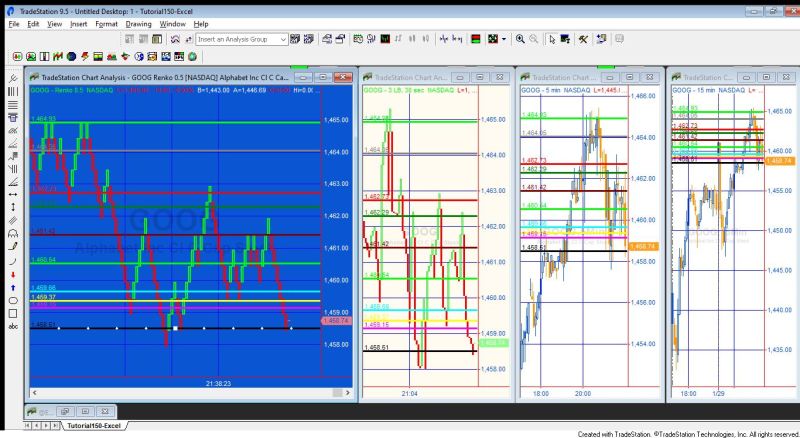Select the cyan 1,459.66 line in the Renko chart
This screenshot has height=438, width=800.
[175, 291]
